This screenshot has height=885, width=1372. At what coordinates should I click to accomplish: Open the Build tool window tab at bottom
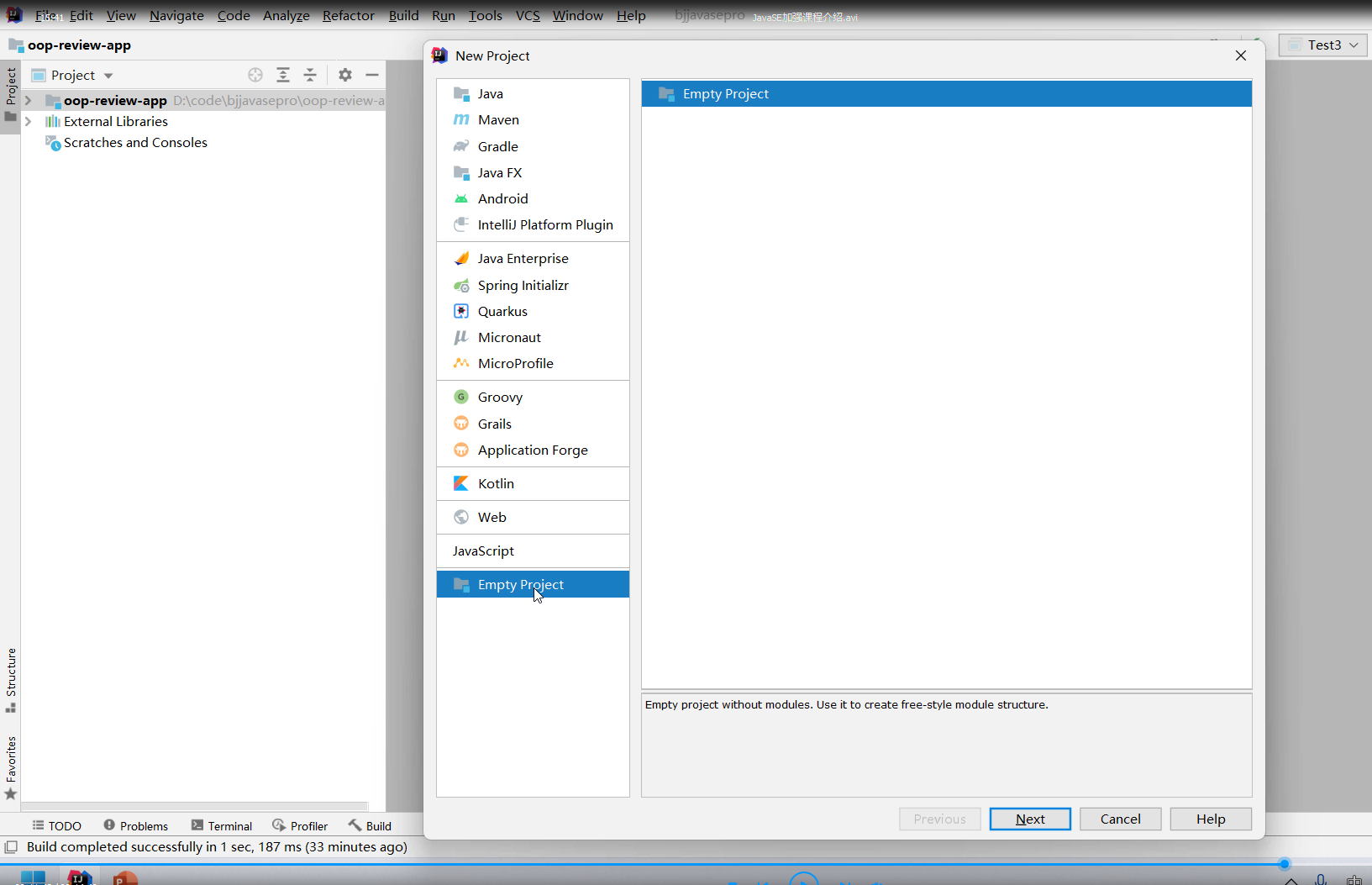pos(370,825)
